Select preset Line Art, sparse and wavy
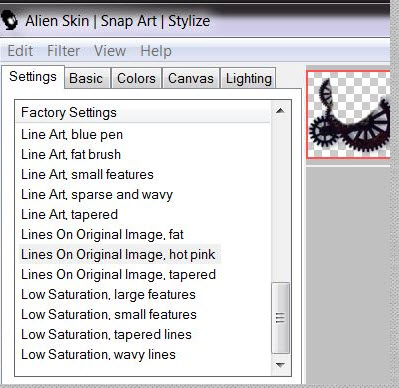This screenshot has width=399, height=388. [97, 195]
